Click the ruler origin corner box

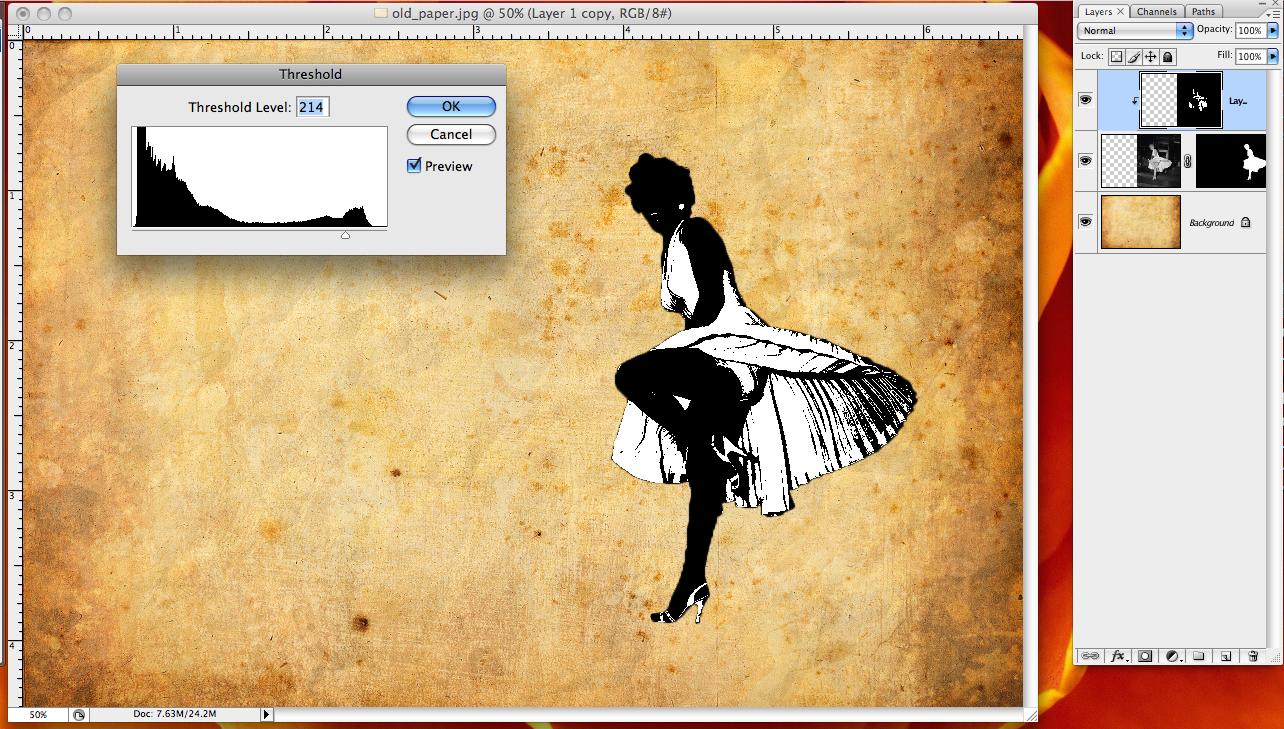coord(15,31)
